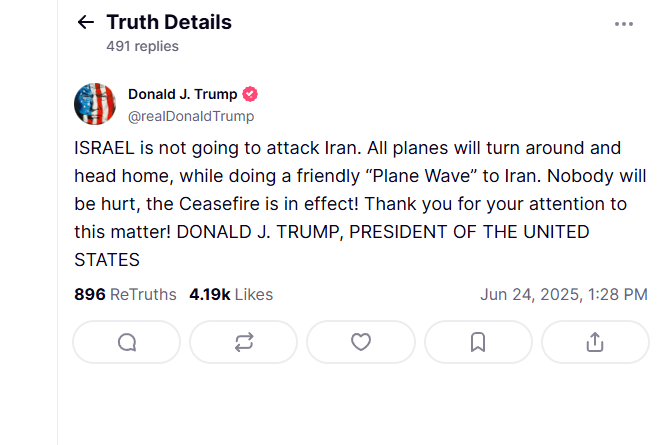
Task: Open Donald J. Trump's profile avatar
Action: (x=95, y=104)
